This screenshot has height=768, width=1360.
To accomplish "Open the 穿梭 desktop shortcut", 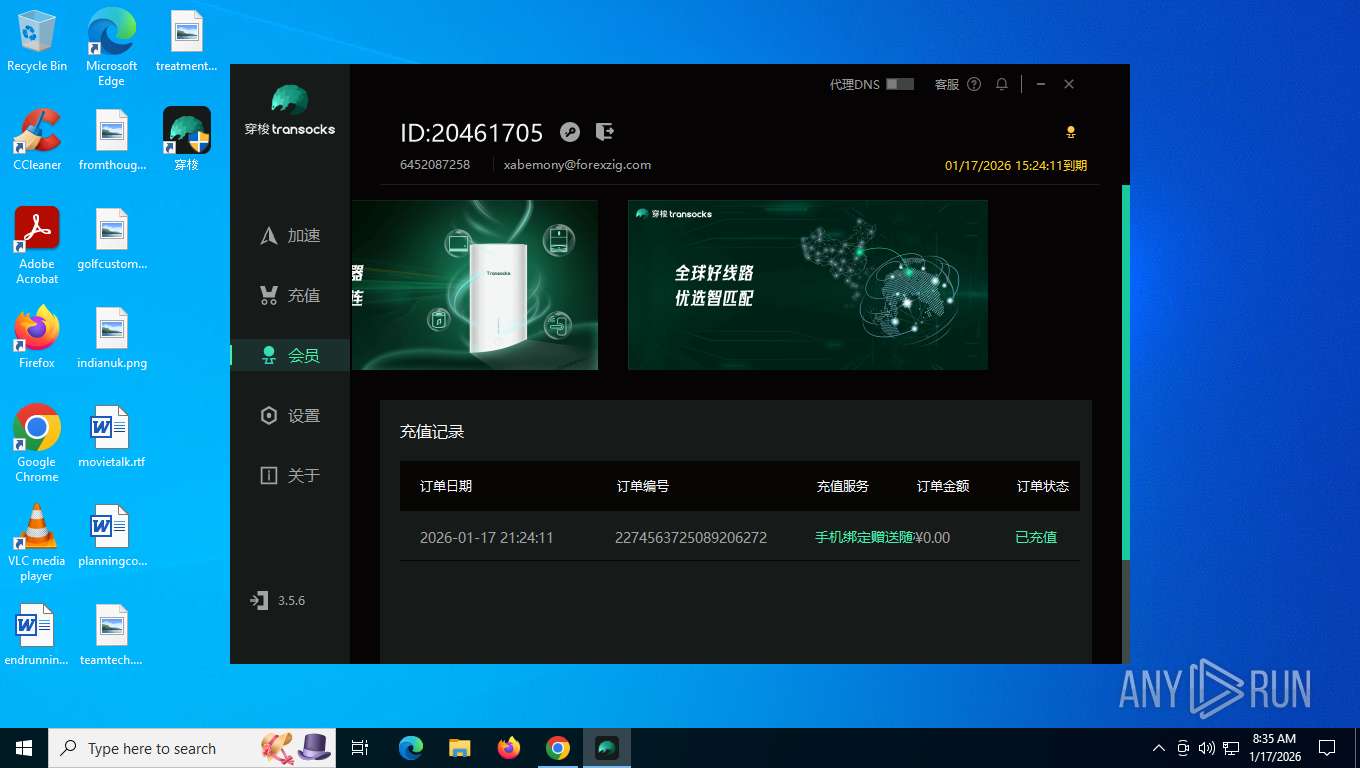I will tap(187, 140).
